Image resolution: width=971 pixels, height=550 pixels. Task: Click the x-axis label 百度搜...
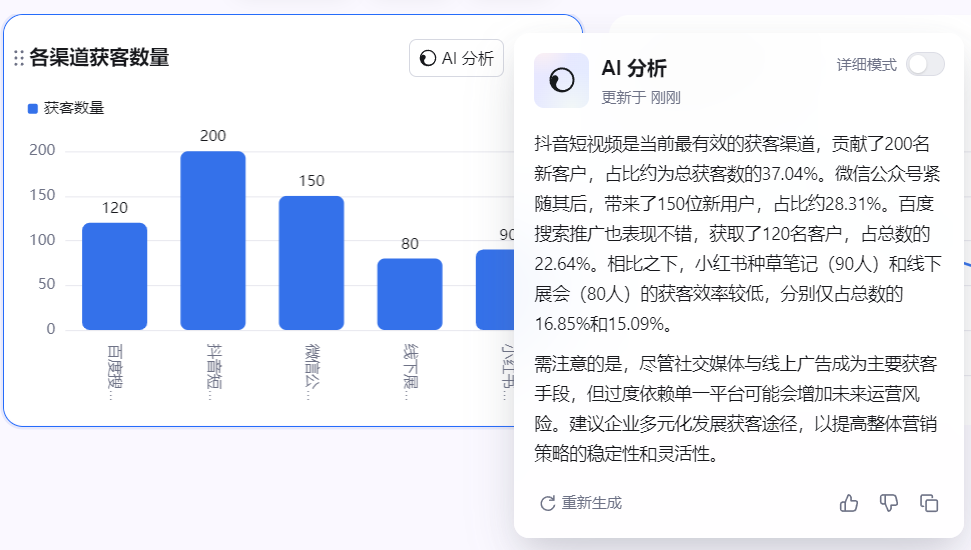tap(115, 373)
